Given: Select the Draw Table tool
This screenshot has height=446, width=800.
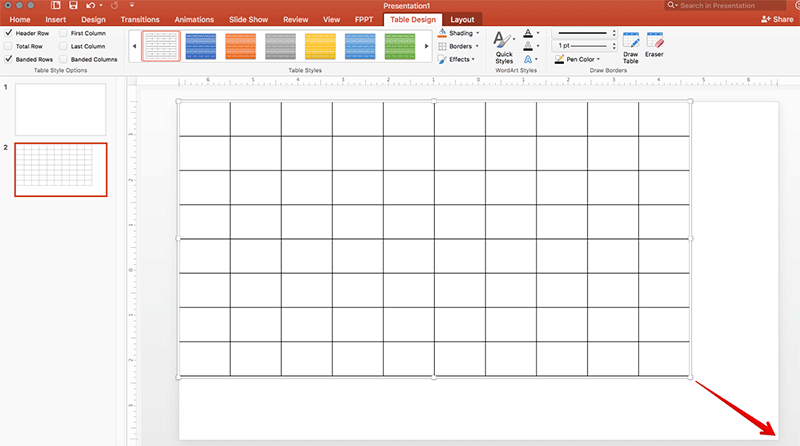Looking at the screenshot, I should coord(631,45).
